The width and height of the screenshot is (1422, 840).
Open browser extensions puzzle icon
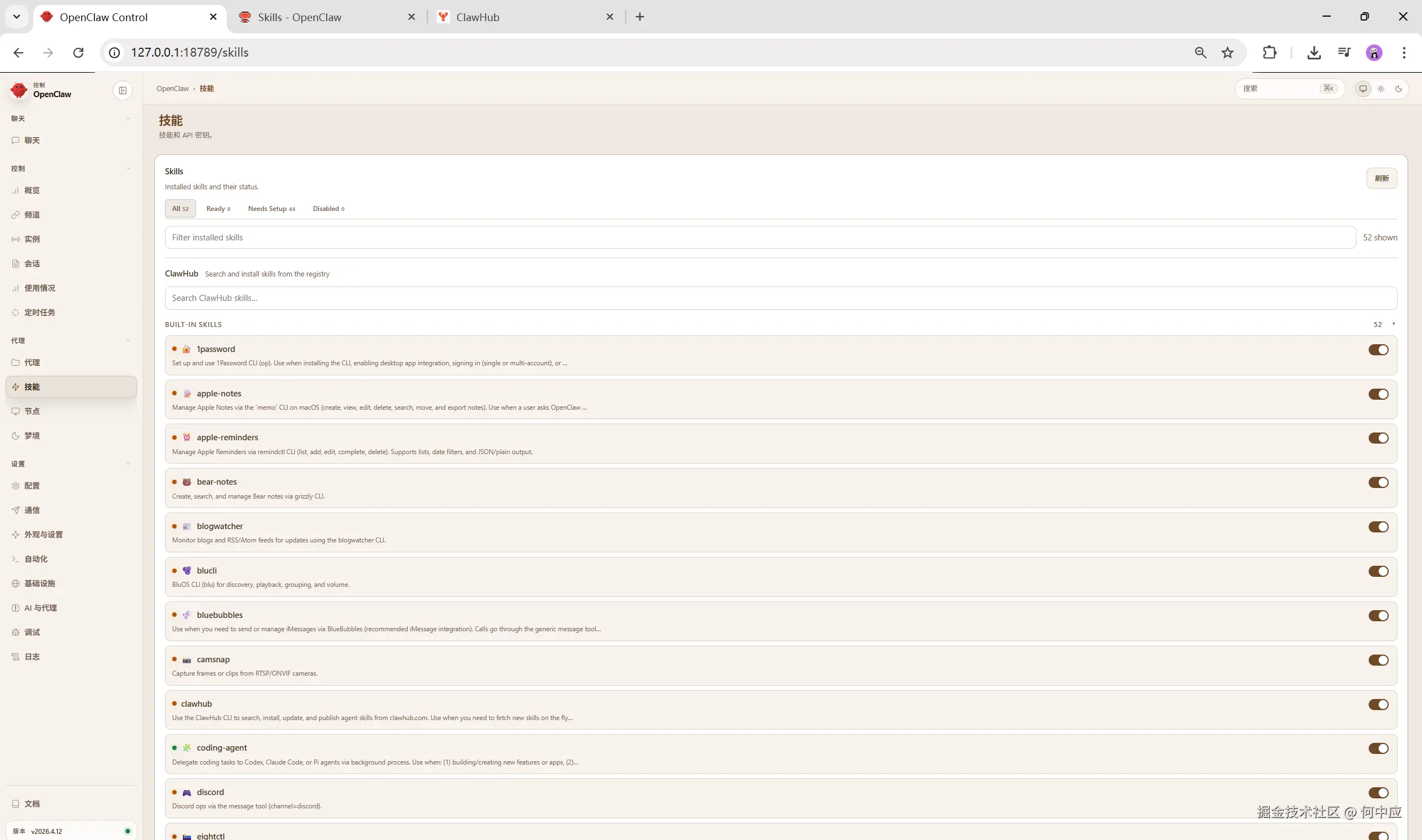pos(1270,53)
